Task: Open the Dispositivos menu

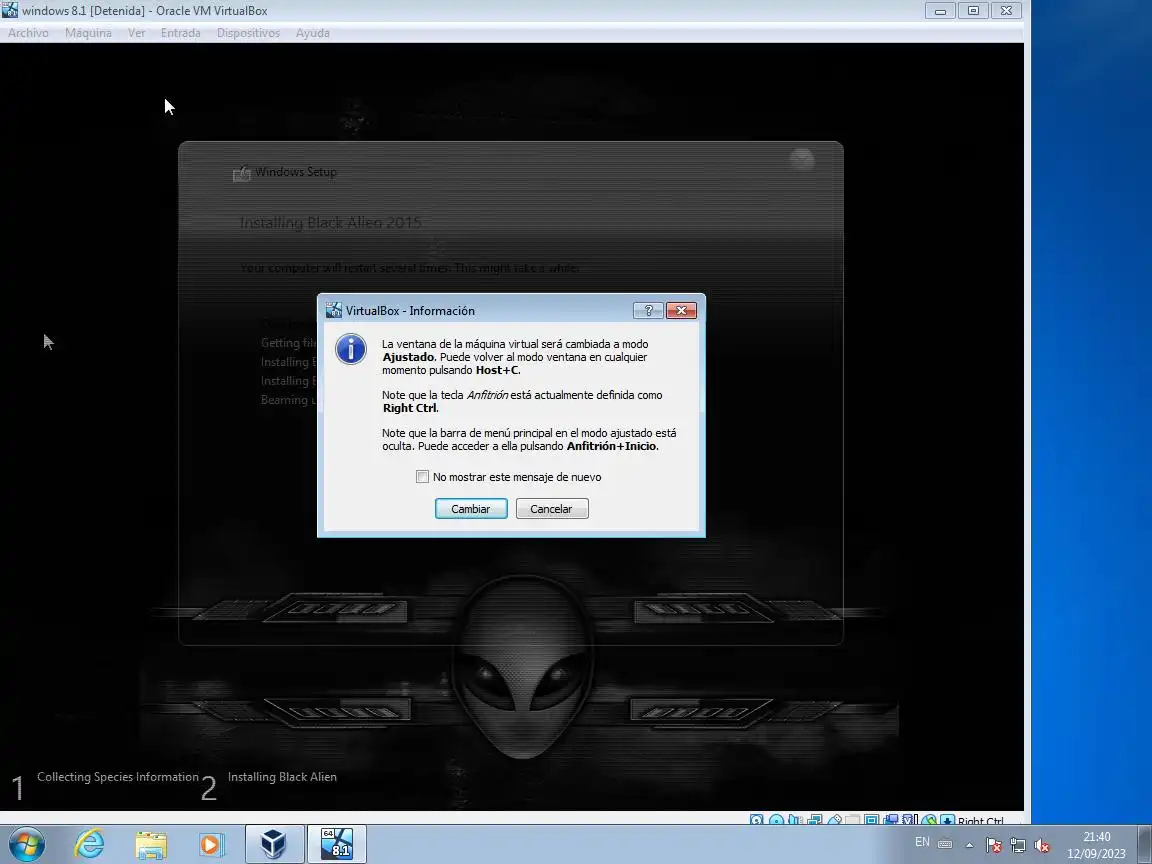Action: pyautogui.click(x=248, y=33)
